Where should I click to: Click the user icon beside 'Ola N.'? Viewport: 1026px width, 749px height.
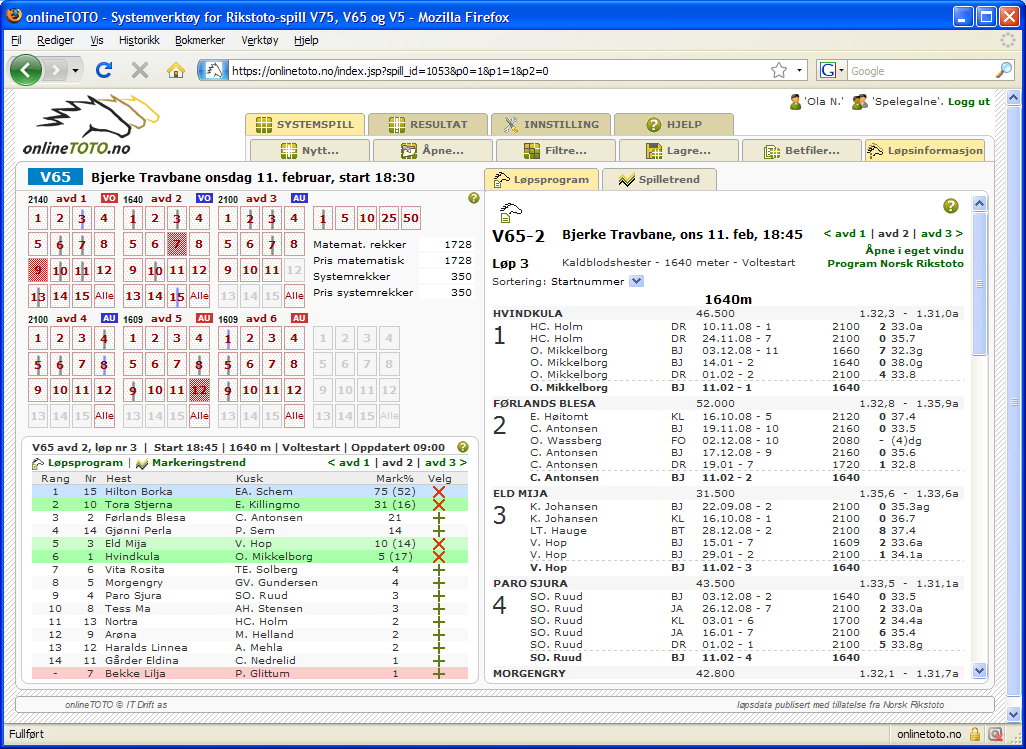(x=795, y=102)
